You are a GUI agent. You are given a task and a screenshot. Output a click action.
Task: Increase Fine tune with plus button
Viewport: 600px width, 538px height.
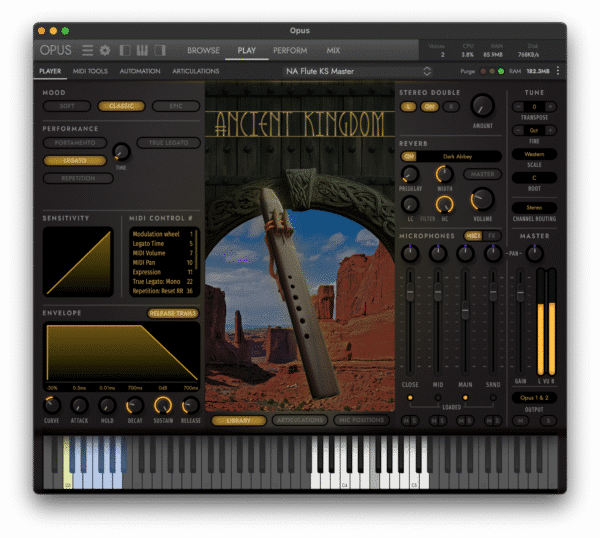(x=550, y=130)
